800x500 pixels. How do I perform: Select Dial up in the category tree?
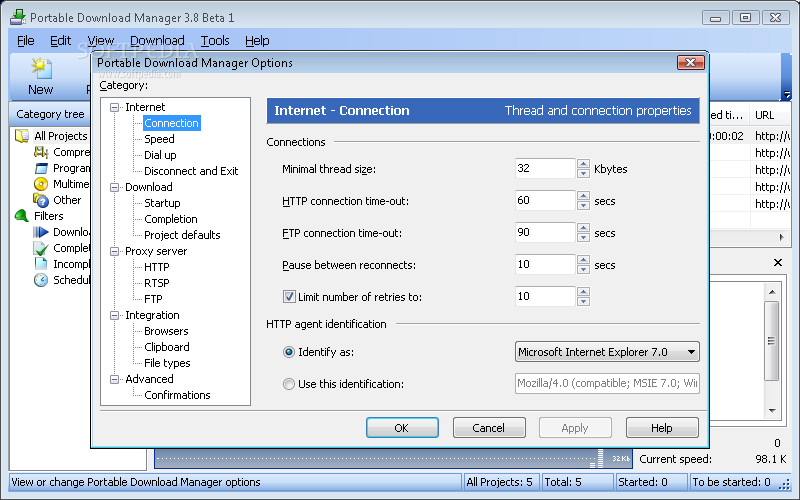click(160, 155)
